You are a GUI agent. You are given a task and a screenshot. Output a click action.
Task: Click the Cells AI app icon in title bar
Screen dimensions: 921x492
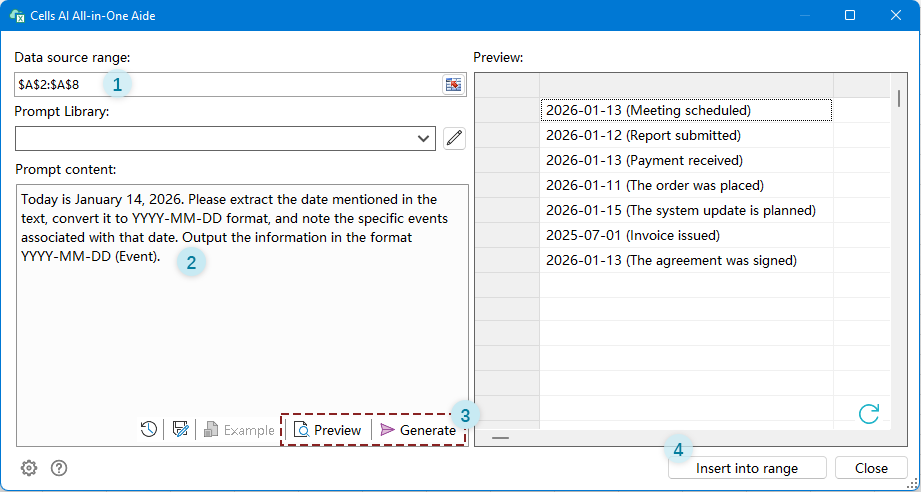click(17, 16)
